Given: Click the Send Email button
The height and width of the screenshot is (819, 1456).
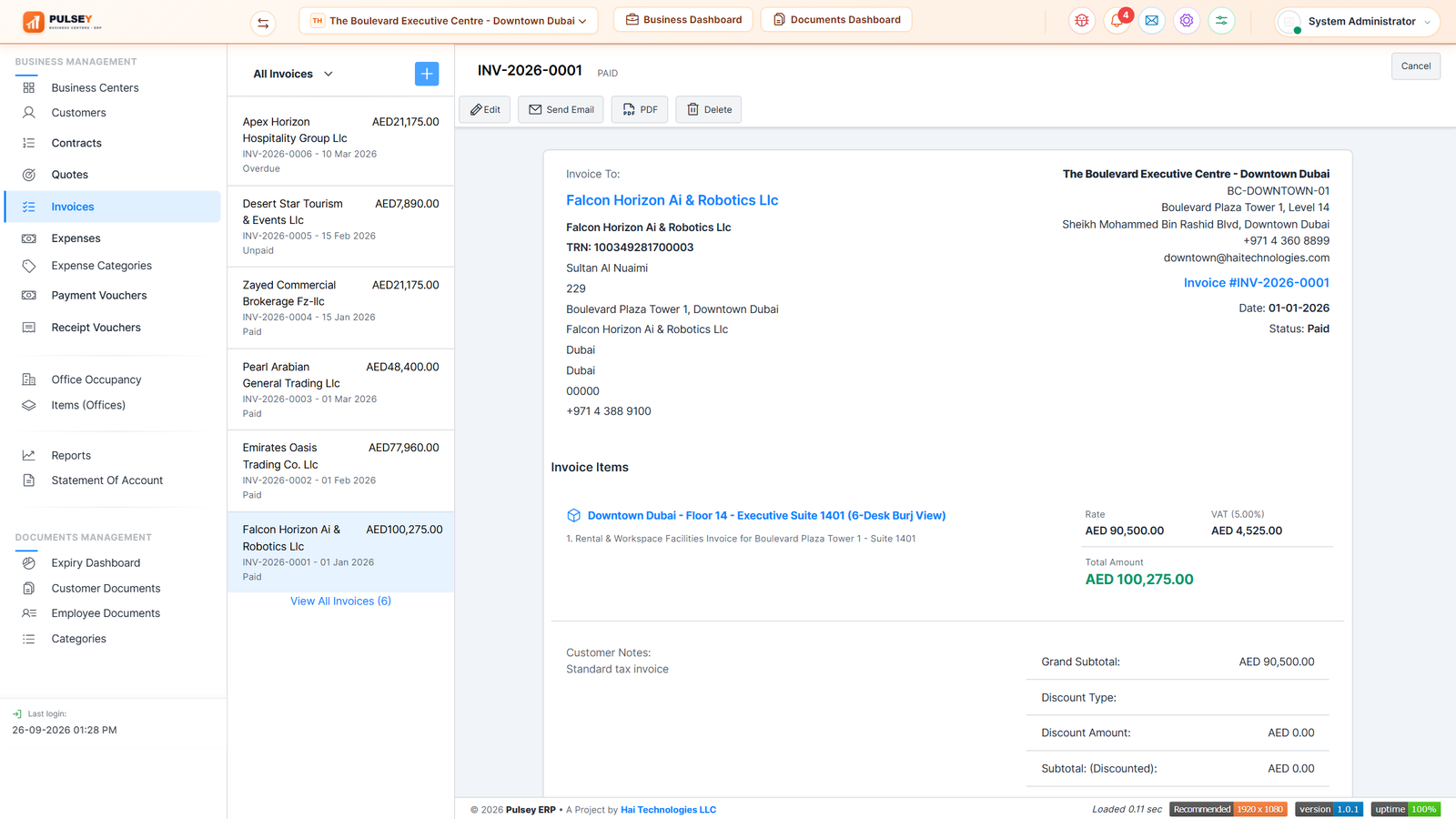Looking at the screenshot, I should tap(561, 109).
